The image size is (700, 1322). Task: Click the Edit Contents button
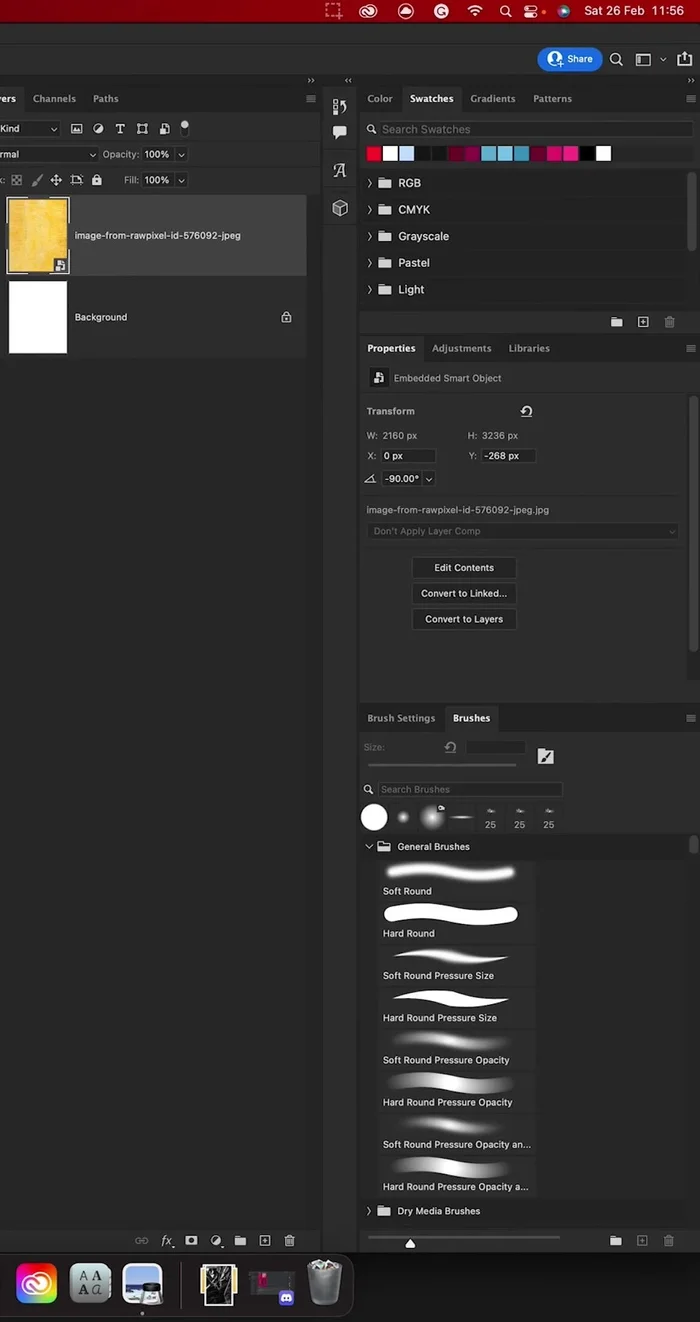[x=463, y=567]
